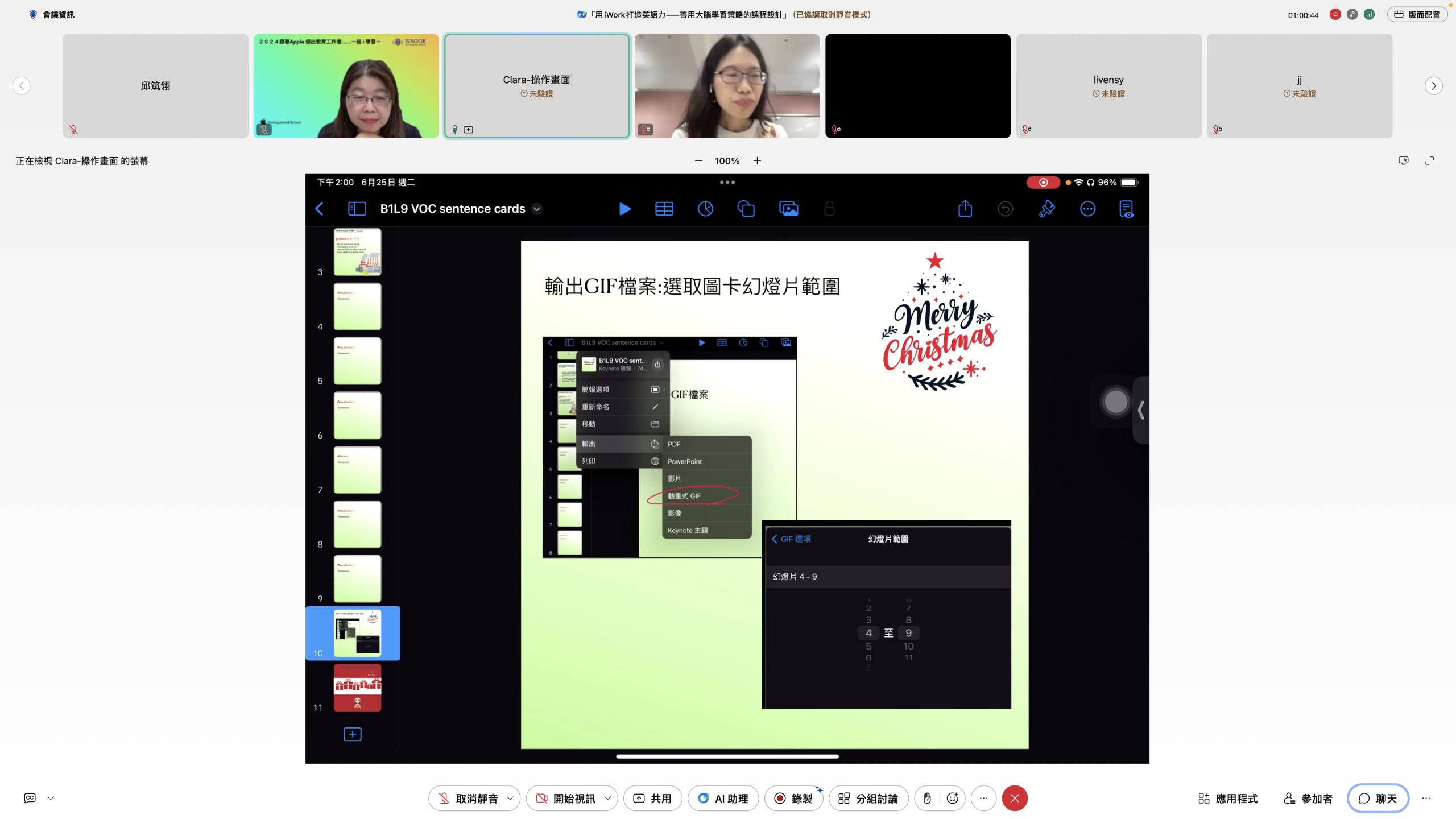Click the insert table icon in Keynote
This screenshot has height=819, width=1456.
tap(664, 209)
